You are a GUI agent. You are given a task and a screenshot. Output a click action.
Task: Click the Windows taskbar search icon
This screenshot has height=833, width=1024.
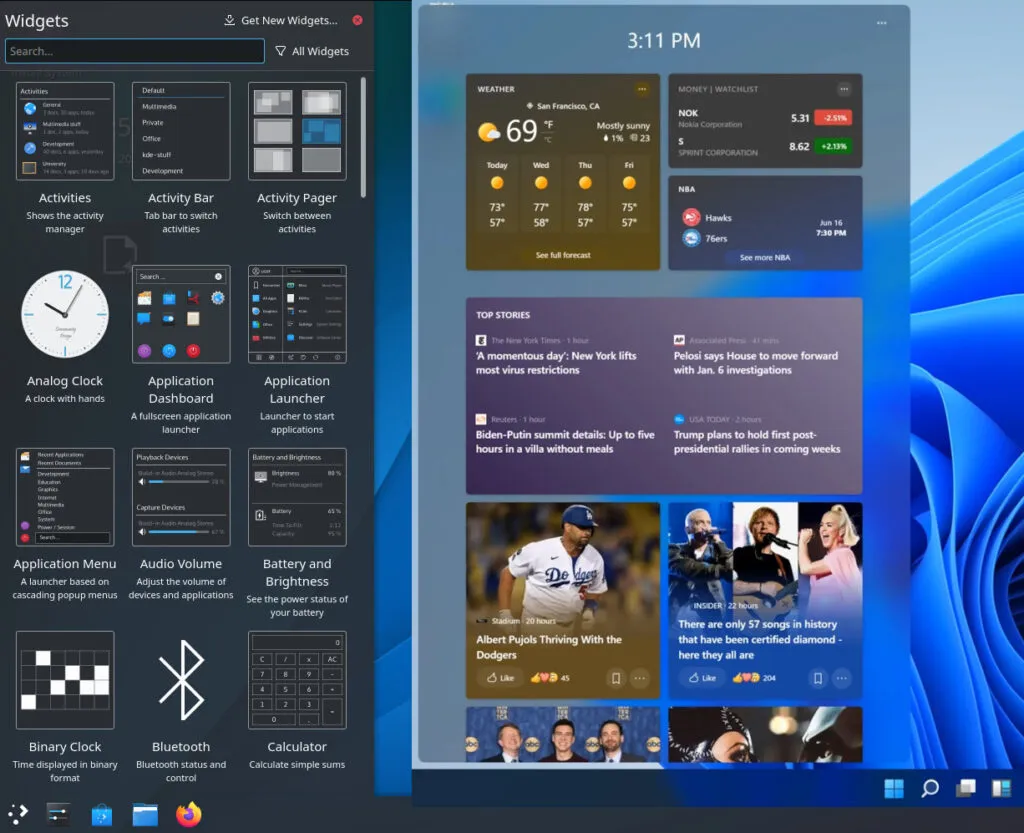click(x=930, y=789)
